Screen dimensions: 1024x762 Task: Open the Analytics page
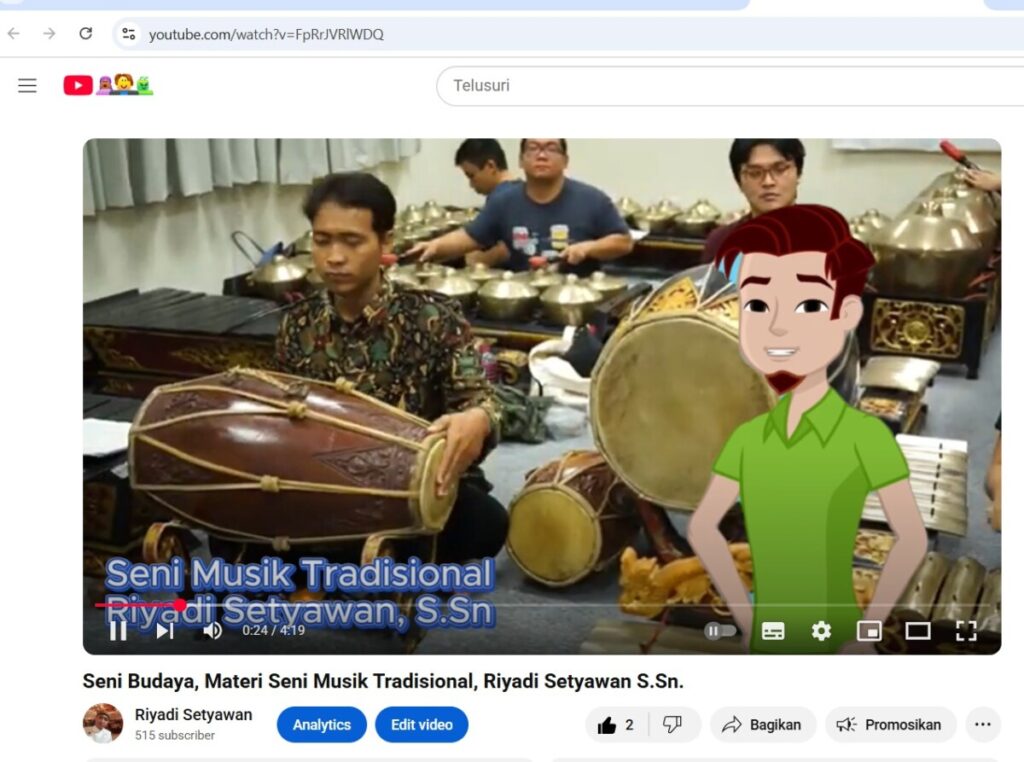pos(322,725)
